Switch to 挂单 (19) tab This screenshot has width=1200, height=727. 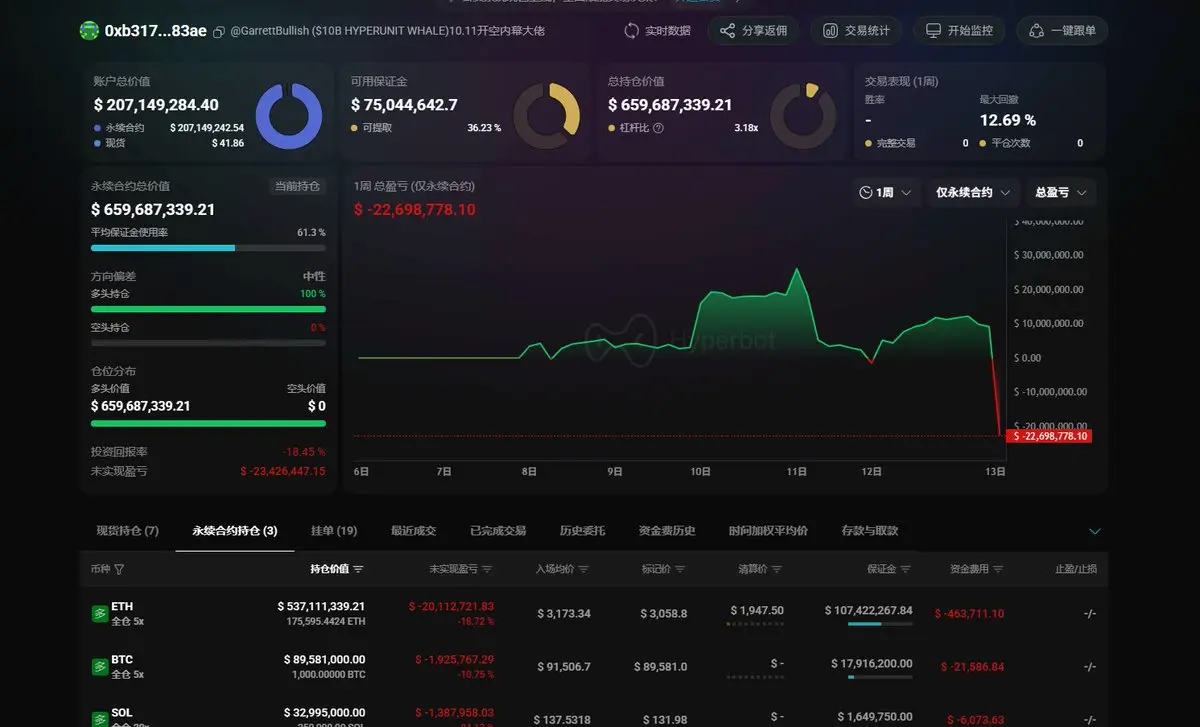click(x=334, y=531)
